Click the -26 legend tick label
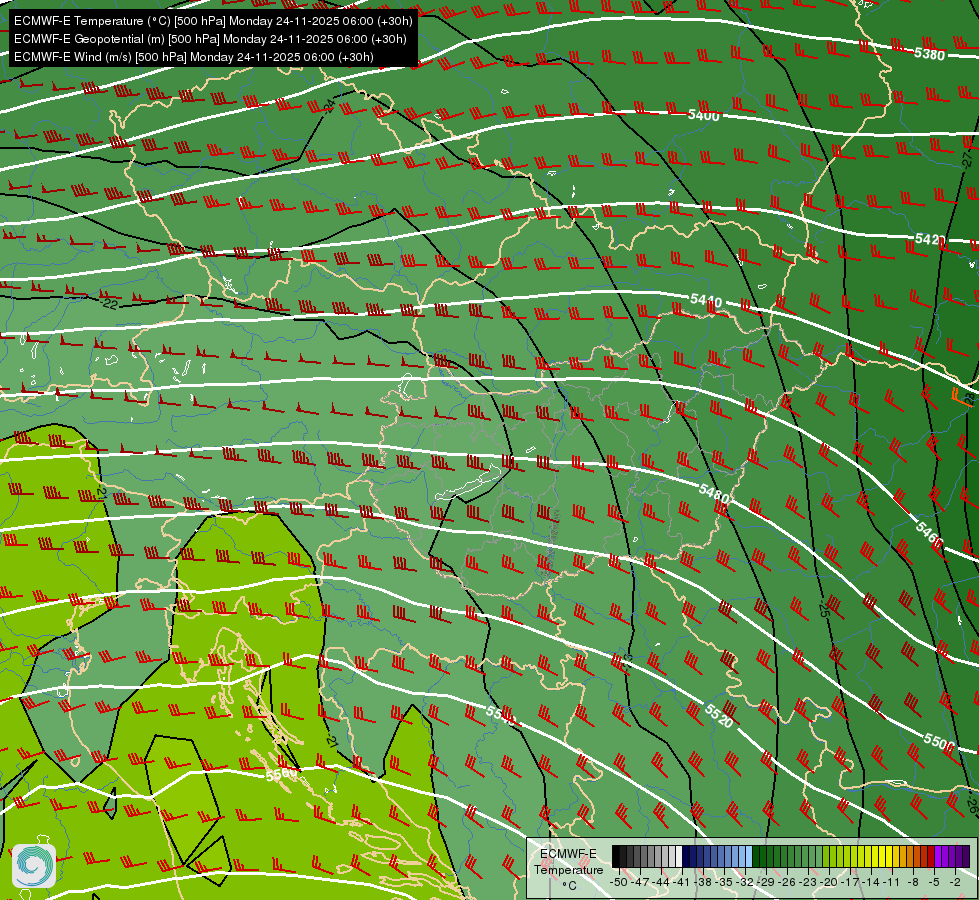Viewport: 979px width, 900px height. point(787,883)
